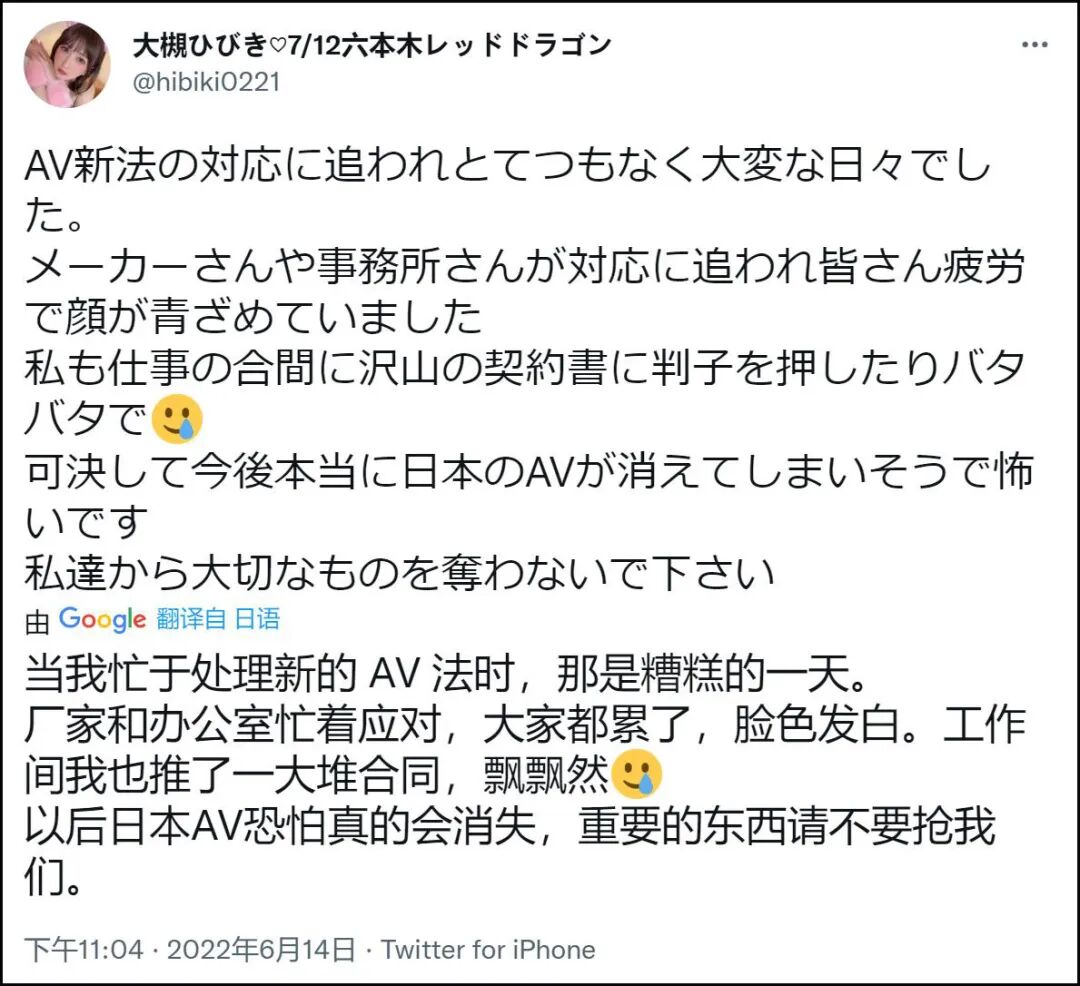
Task: Click the first line starting with AV新法の対応
Action: [508, 166]
